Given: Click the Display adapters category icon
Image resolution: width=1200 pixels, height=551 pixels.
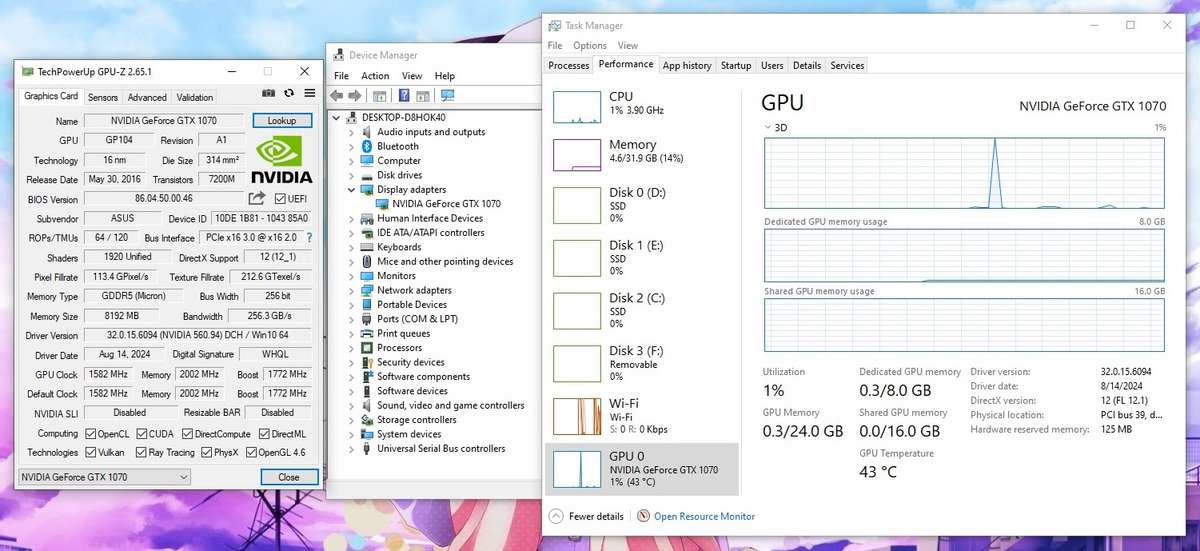Looking at the screenshot, I should click(x=367, y=189).
